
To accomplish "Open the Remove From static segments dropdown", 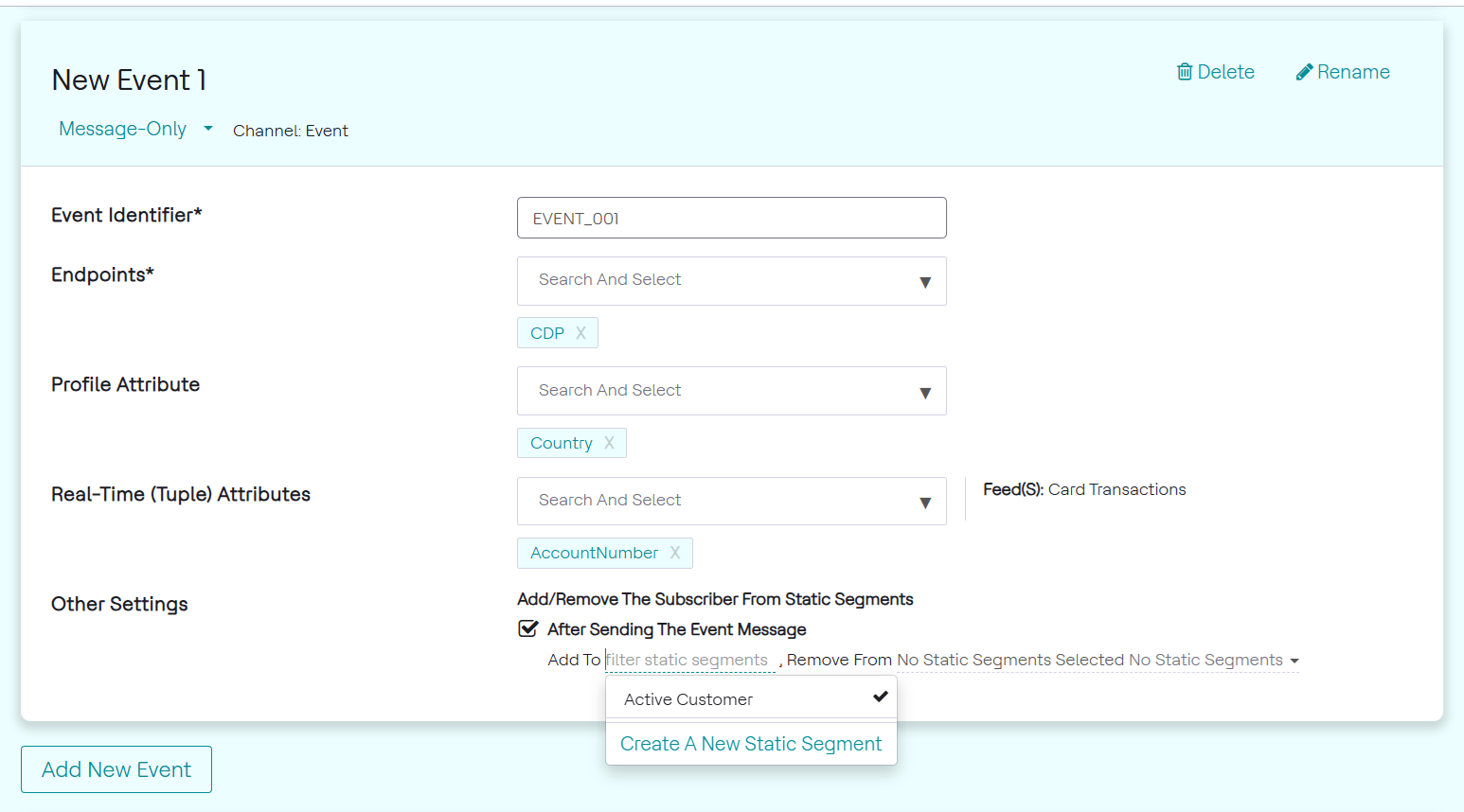I will (1294, 661).
